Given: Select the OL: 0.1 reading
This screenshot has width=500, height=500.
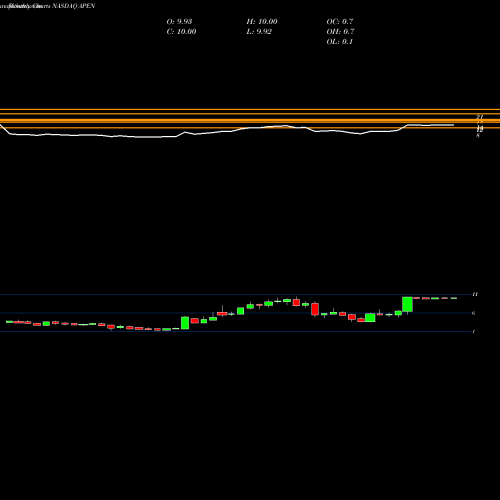Looking at the screenshot, I should coord(340,42).
